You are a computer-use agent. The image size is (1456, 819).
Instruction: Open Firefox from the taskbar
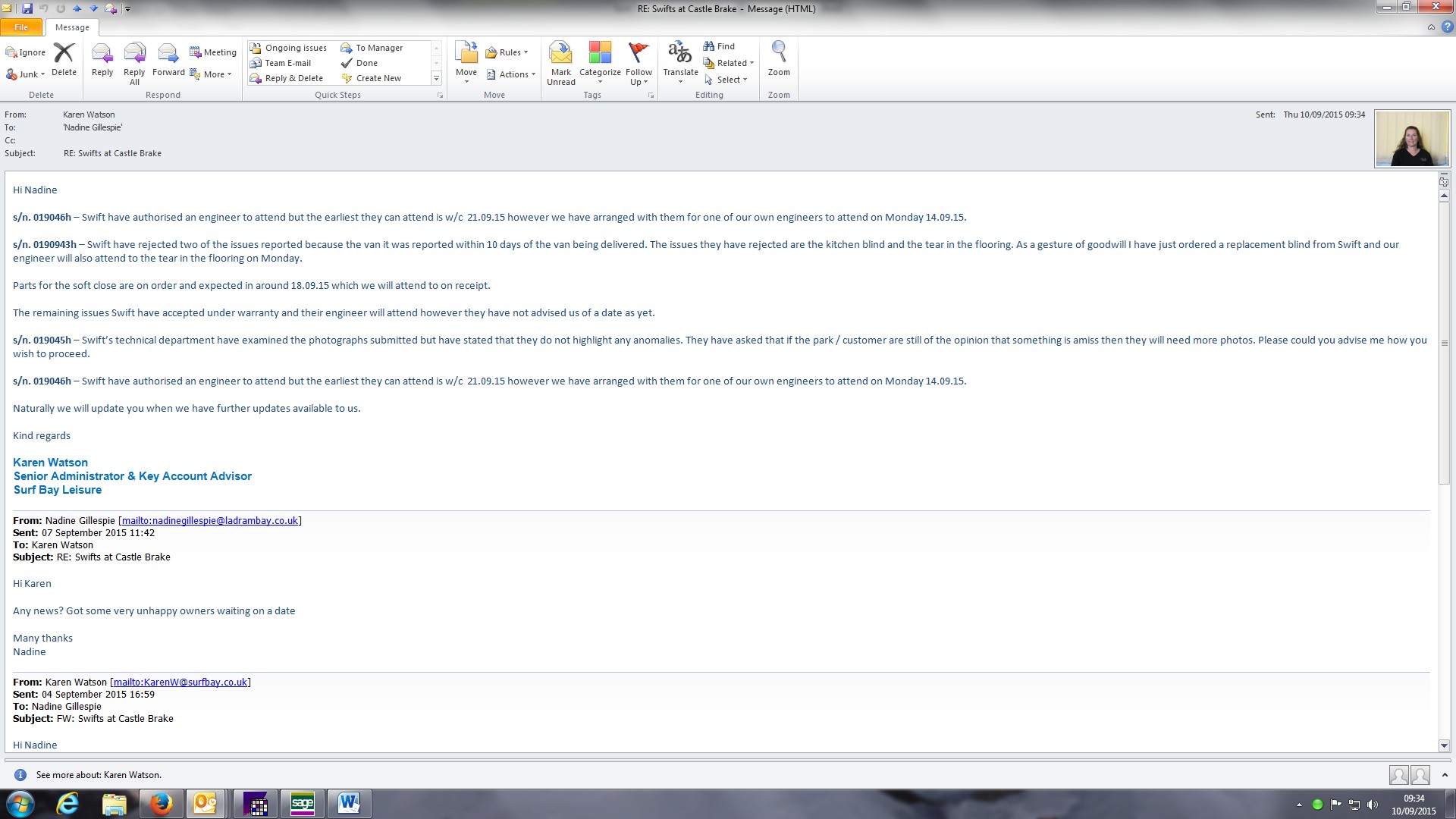[161, 803]
